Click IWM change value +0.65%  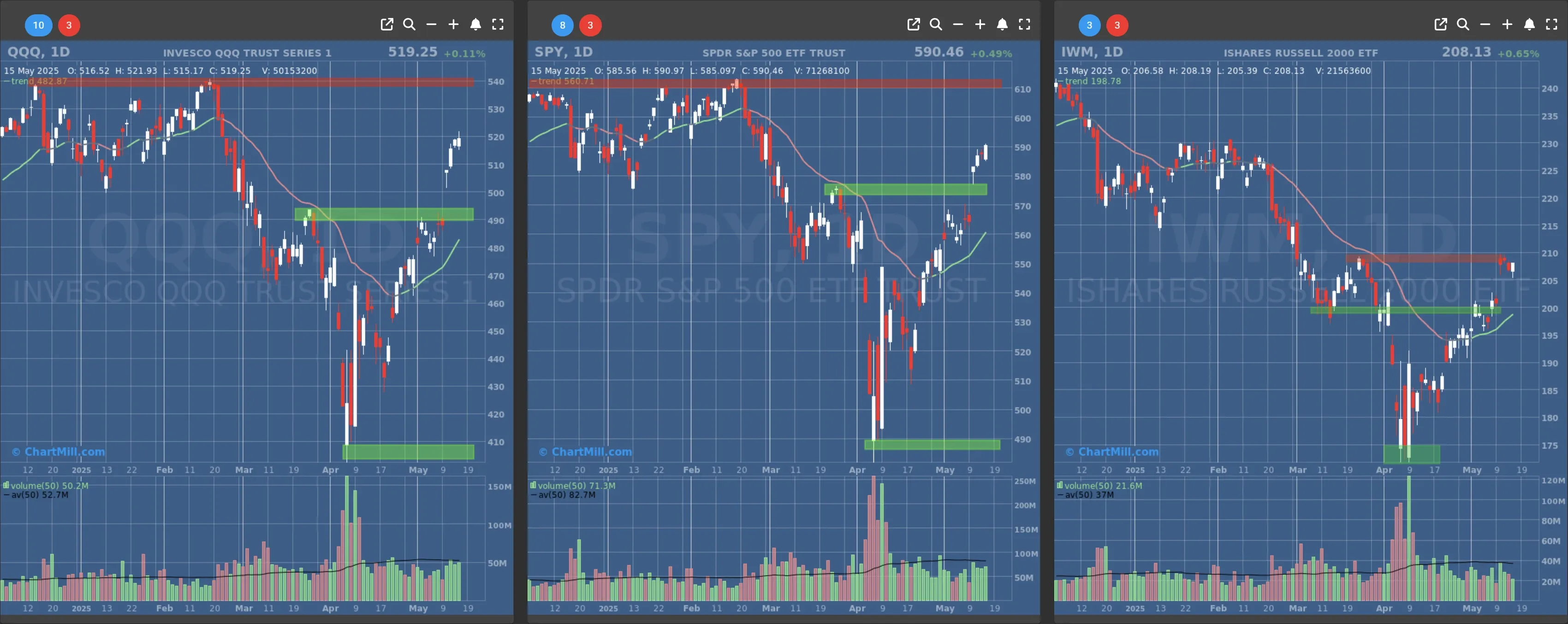1518,53
